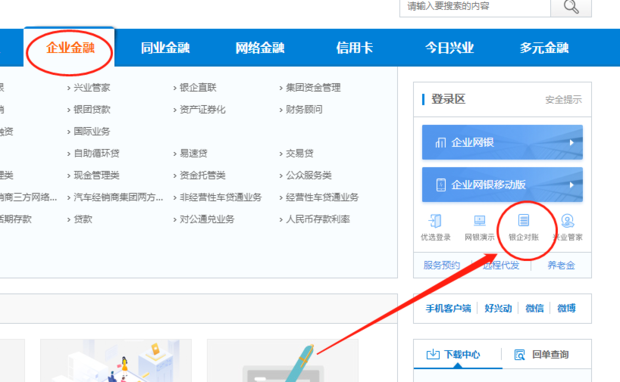Screen dimensions: 620x382
Task: Click the 回单查询 search icon
Action: (519, 354)
